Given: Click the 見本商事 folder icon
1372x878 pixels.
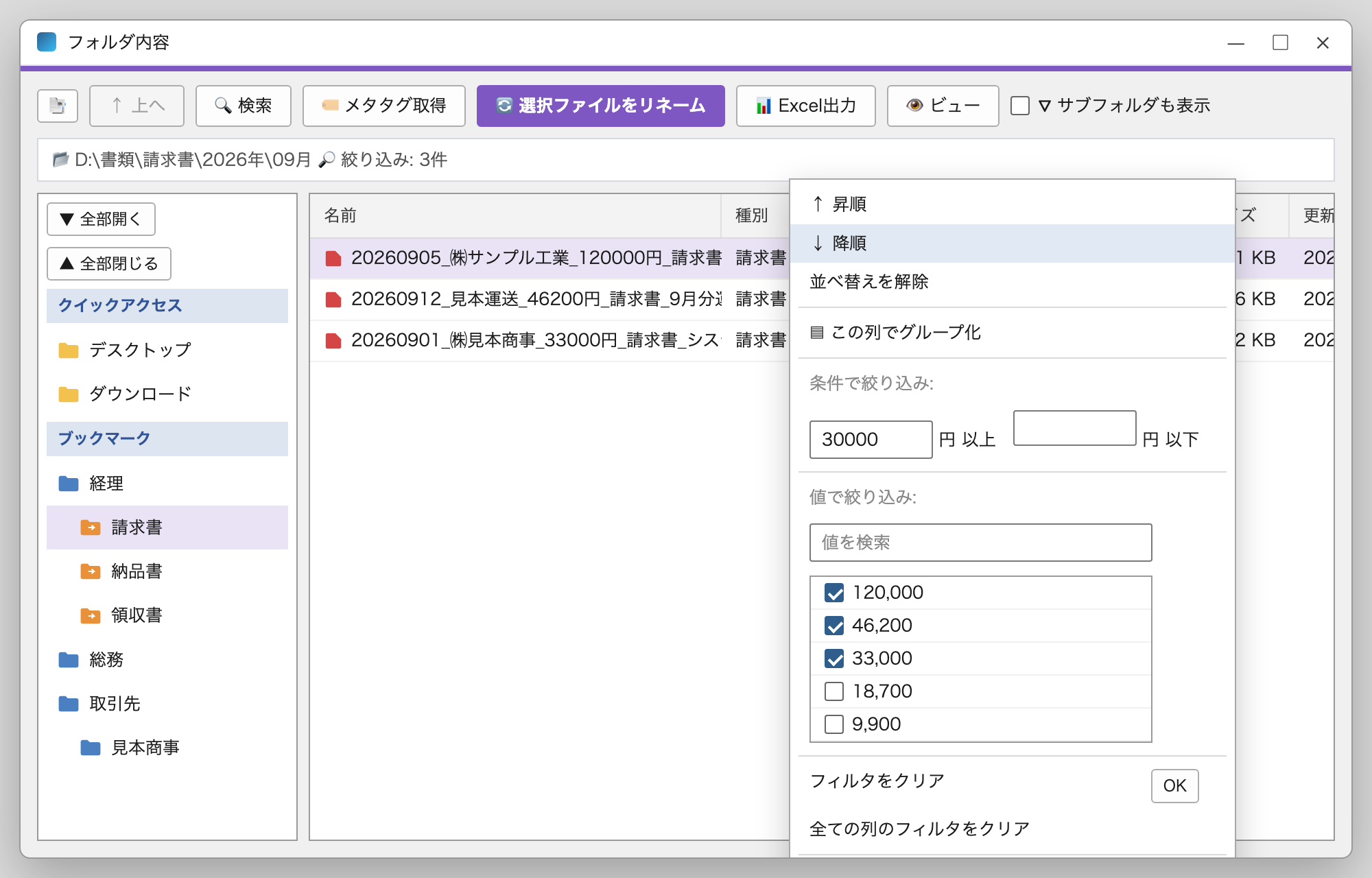Looking at the screenshot, I should click(91, 747).
